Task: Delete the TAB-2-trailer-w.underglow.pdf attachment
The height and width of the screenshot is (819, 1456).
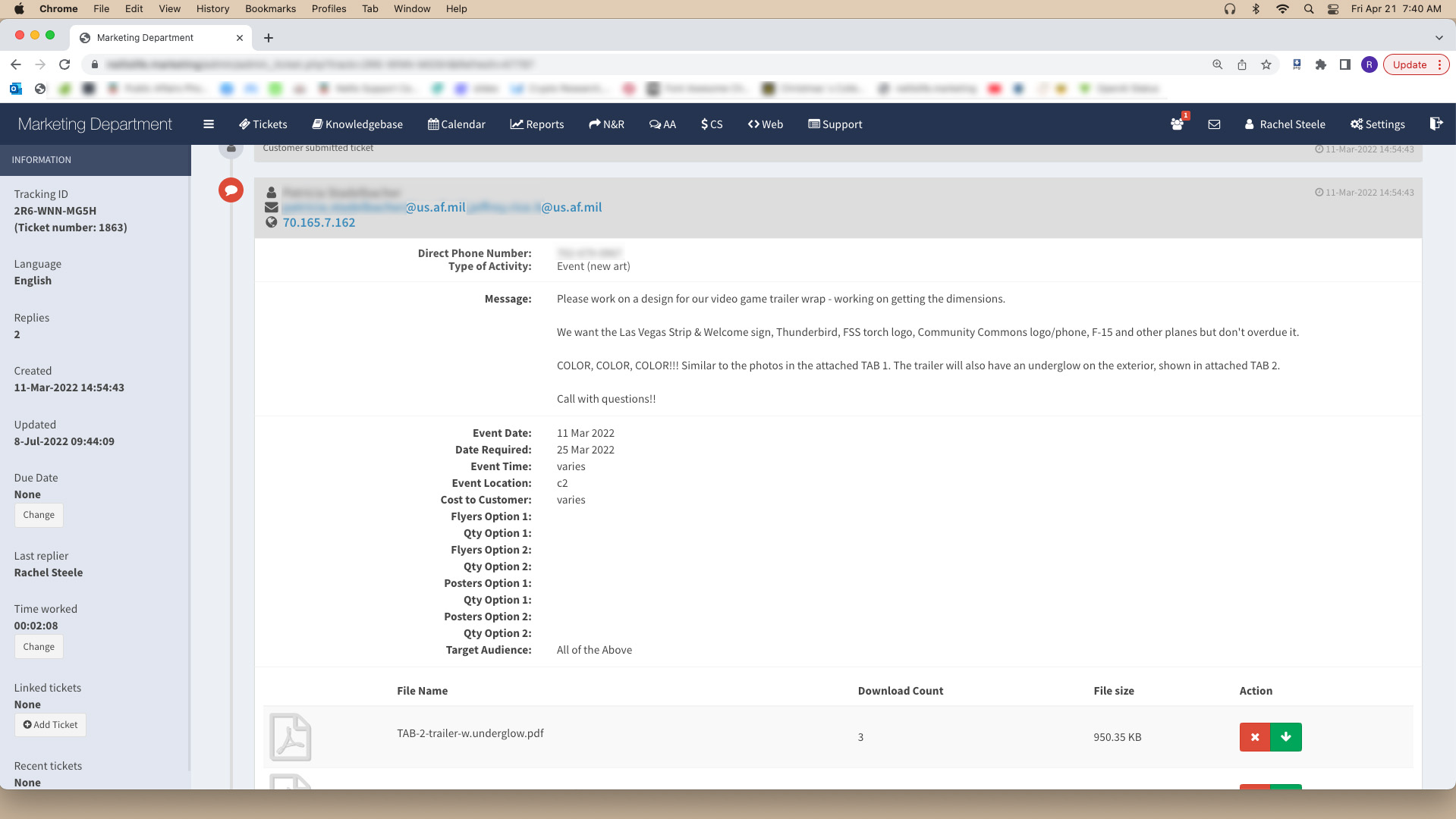Action: tap(1254, 737)
